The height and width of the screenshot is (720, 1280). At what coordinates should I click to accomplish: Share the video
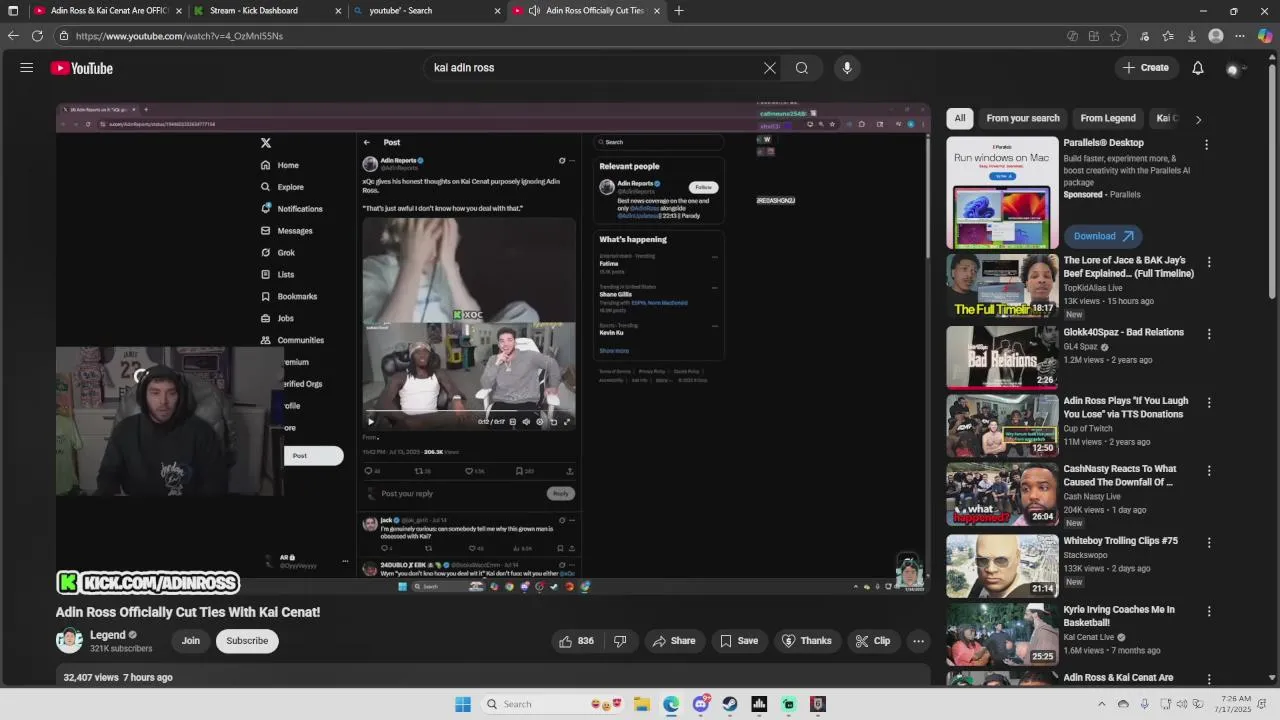coord(673,641)
